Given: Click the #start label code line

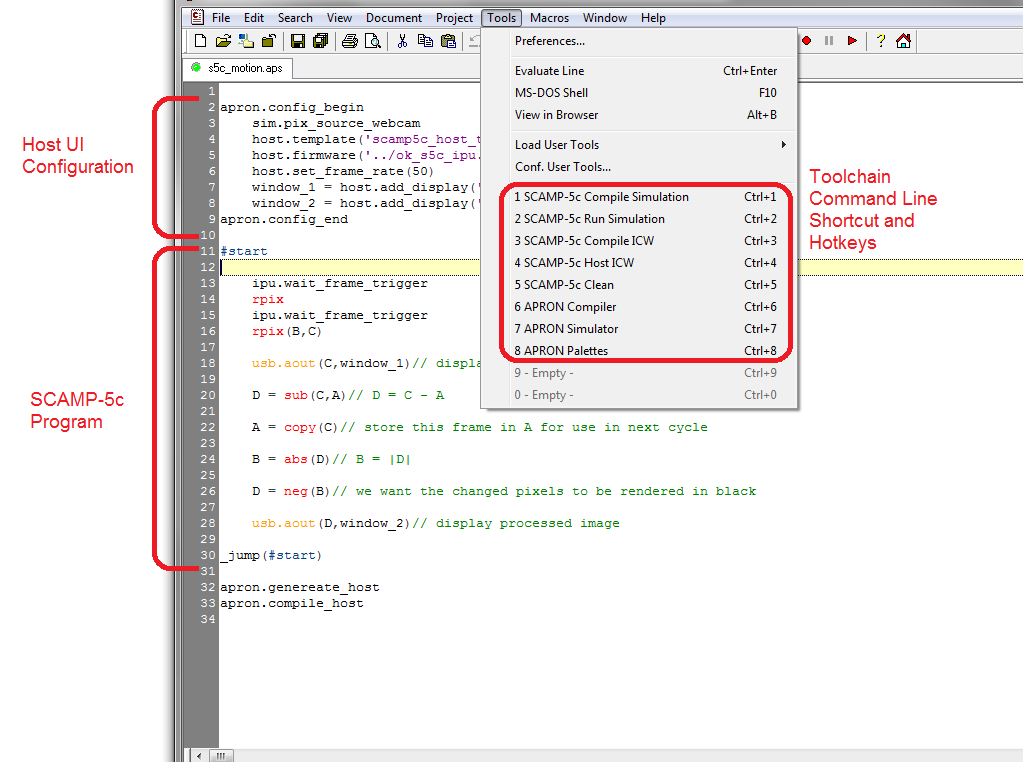Looking at the screenshot, I should point(244,251).
